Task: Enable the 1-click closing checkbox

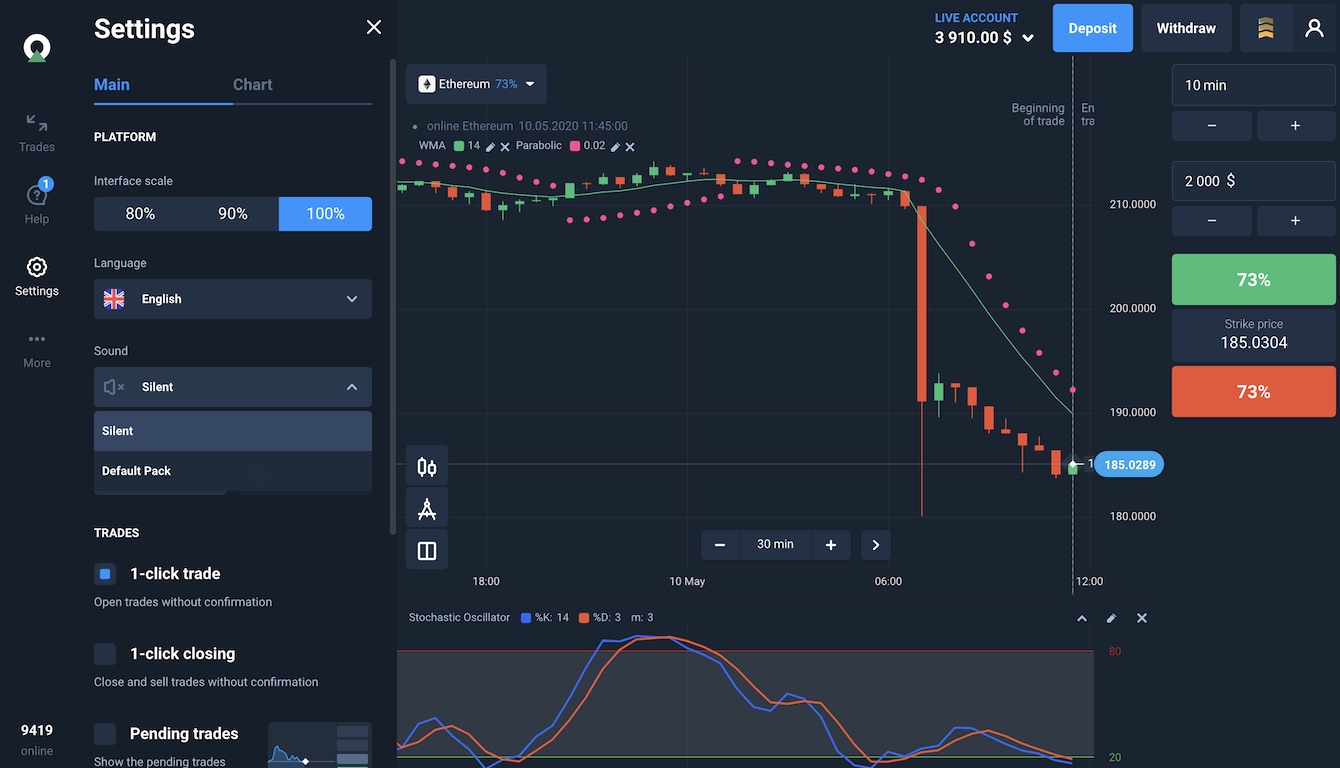Action: [x=105, y=654]
